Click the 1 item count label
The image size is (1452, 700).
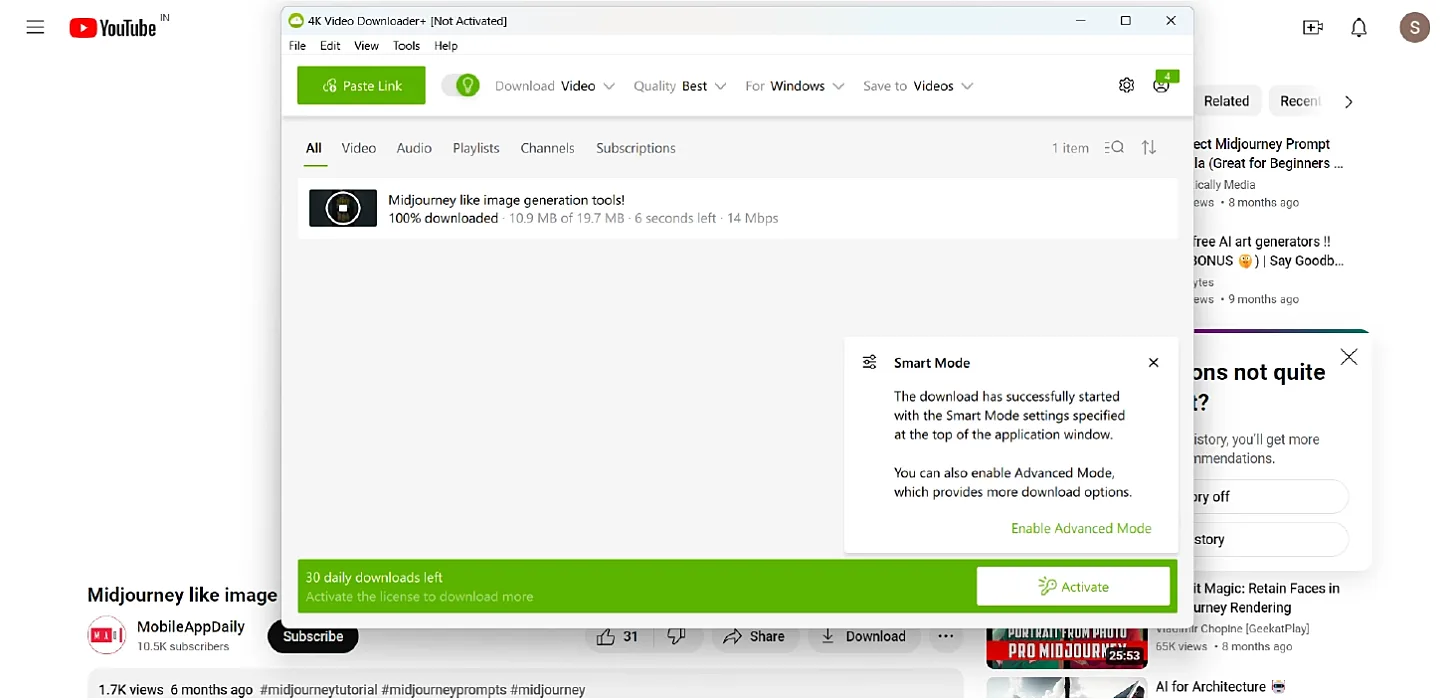(x=1070, y=148)
